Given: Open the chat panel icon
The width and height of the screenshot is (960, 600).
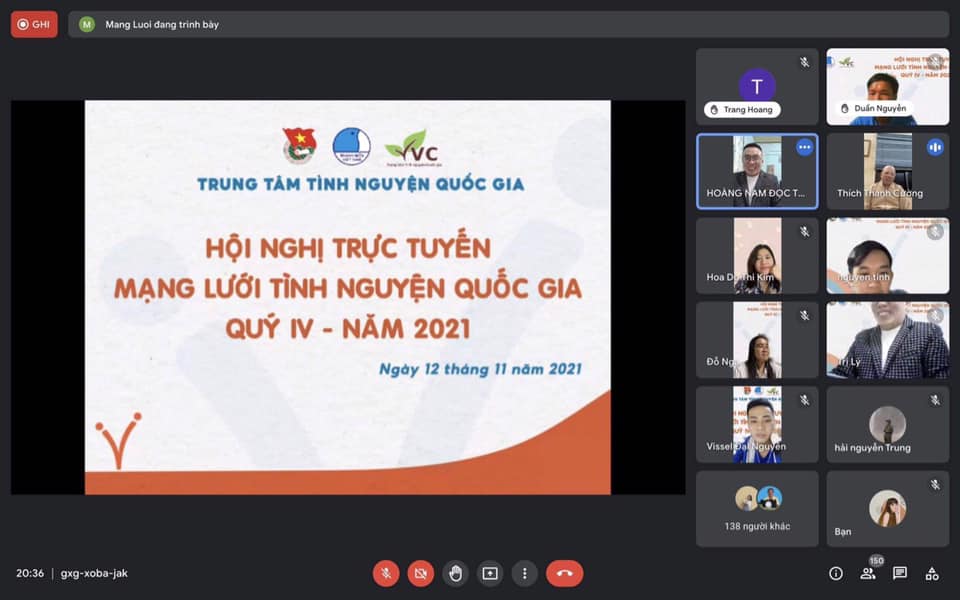Looking at the screenshot, I should click(x=900, y=573).
